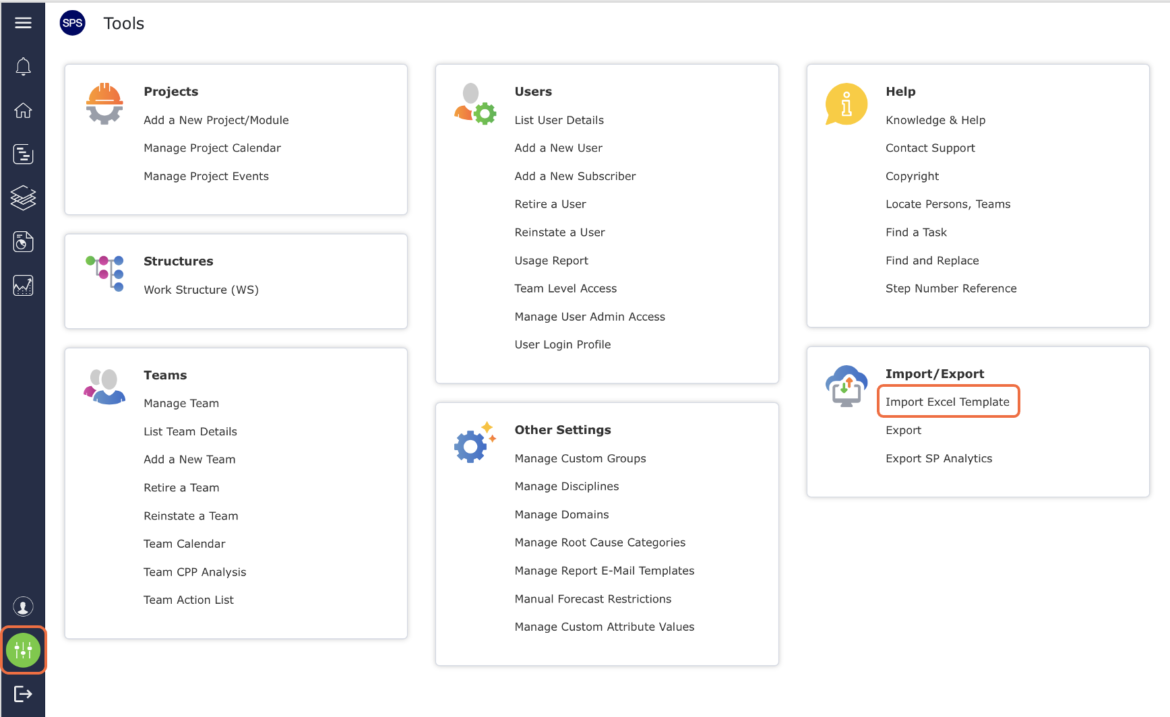This screenshot has width=1170, height=717.
Task: Open Team CPP Analysis
Action: tap(195, 572)
